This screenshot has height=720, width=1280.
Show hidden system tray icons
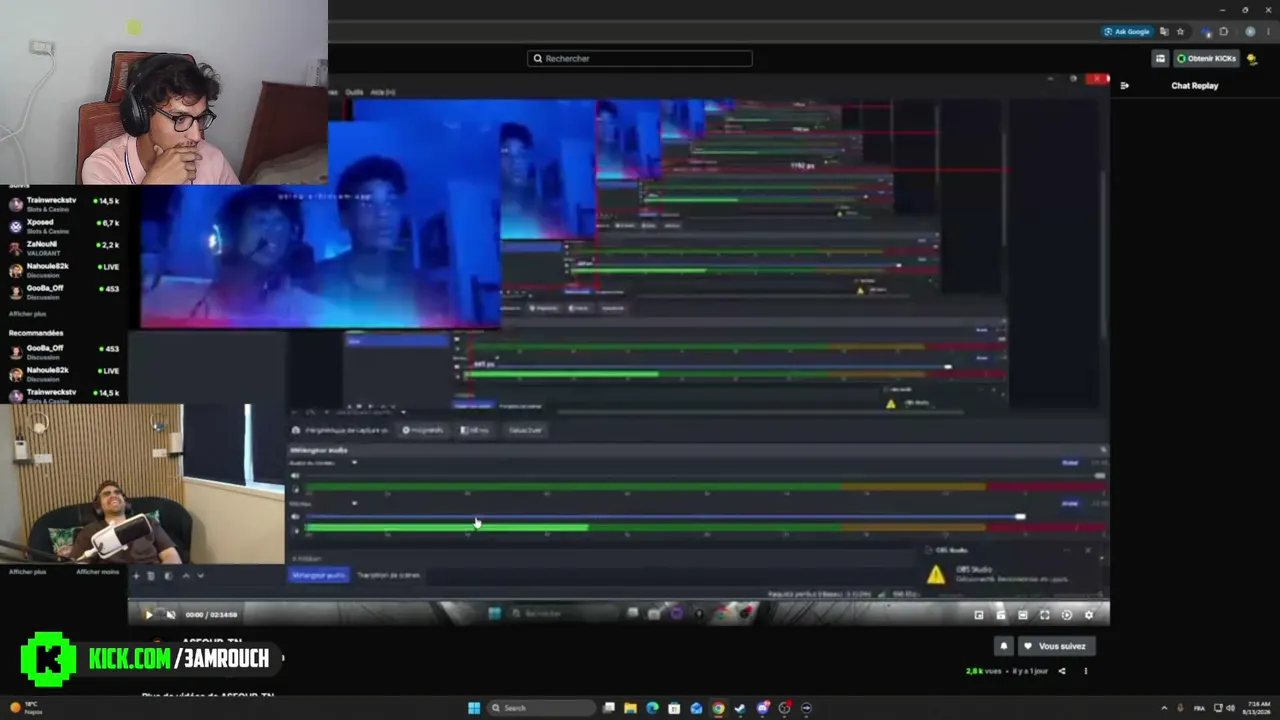click(1164, 708)
